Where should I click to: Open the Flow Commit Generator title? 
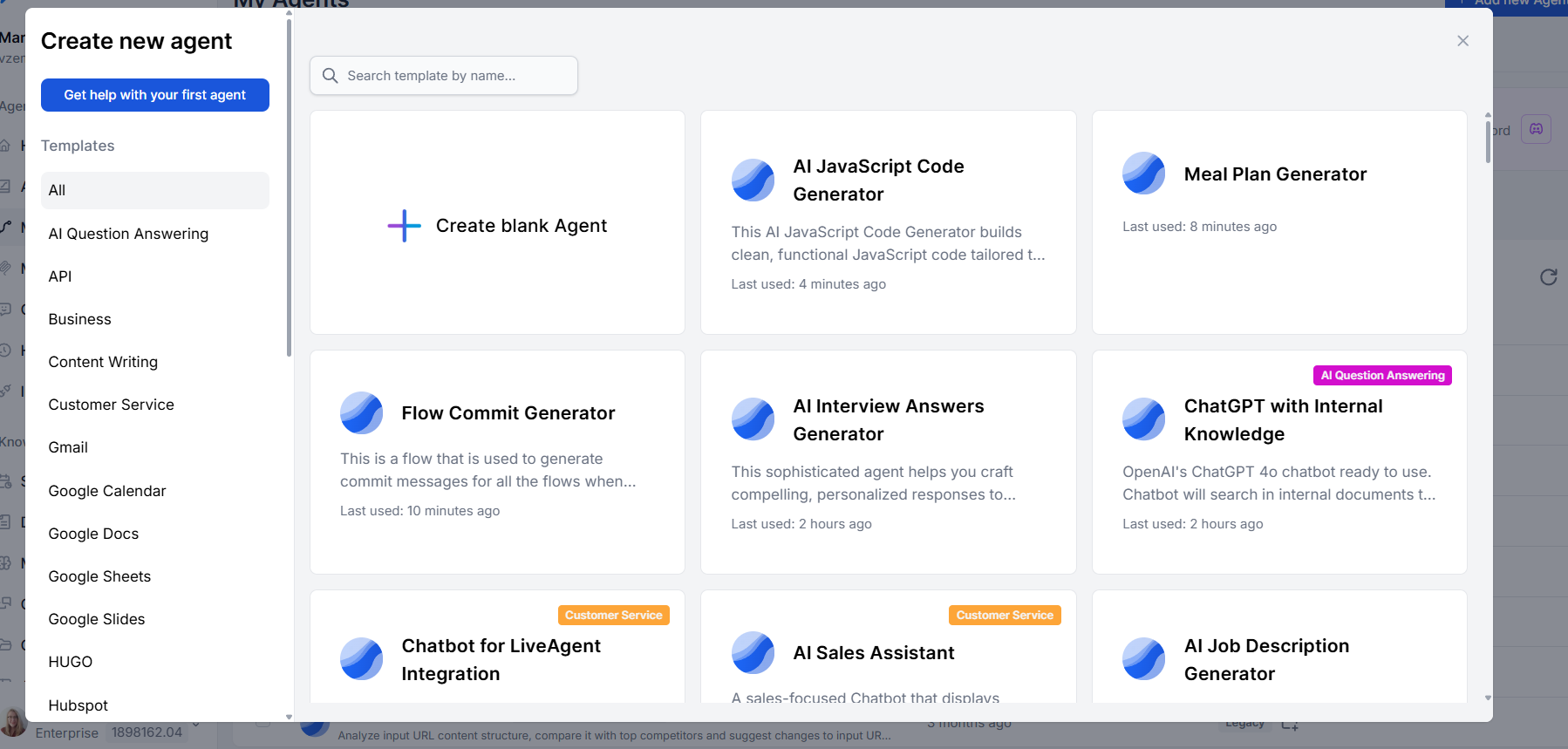click(x=508, y=413)
